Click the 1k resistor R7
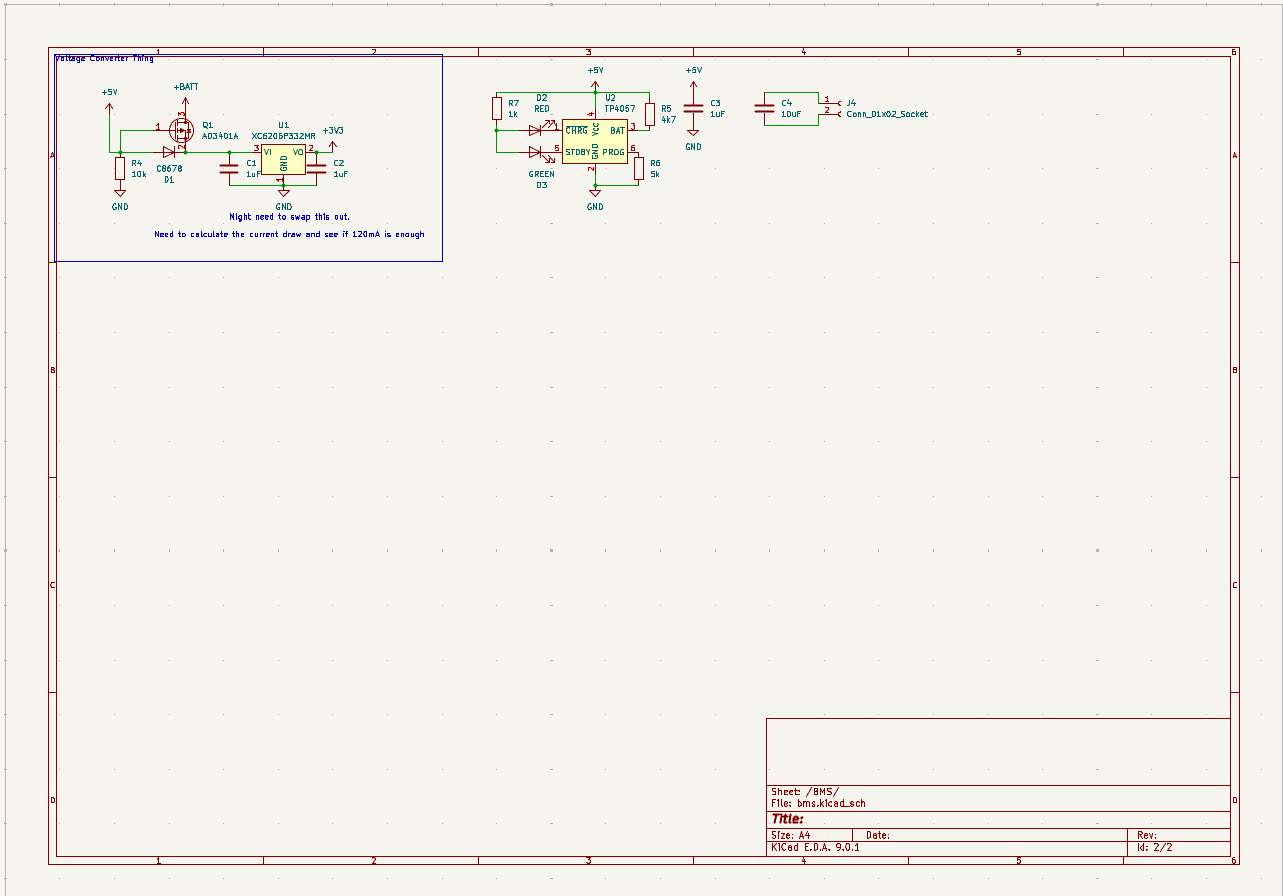The image size is (1283, 896). [496, 110]
